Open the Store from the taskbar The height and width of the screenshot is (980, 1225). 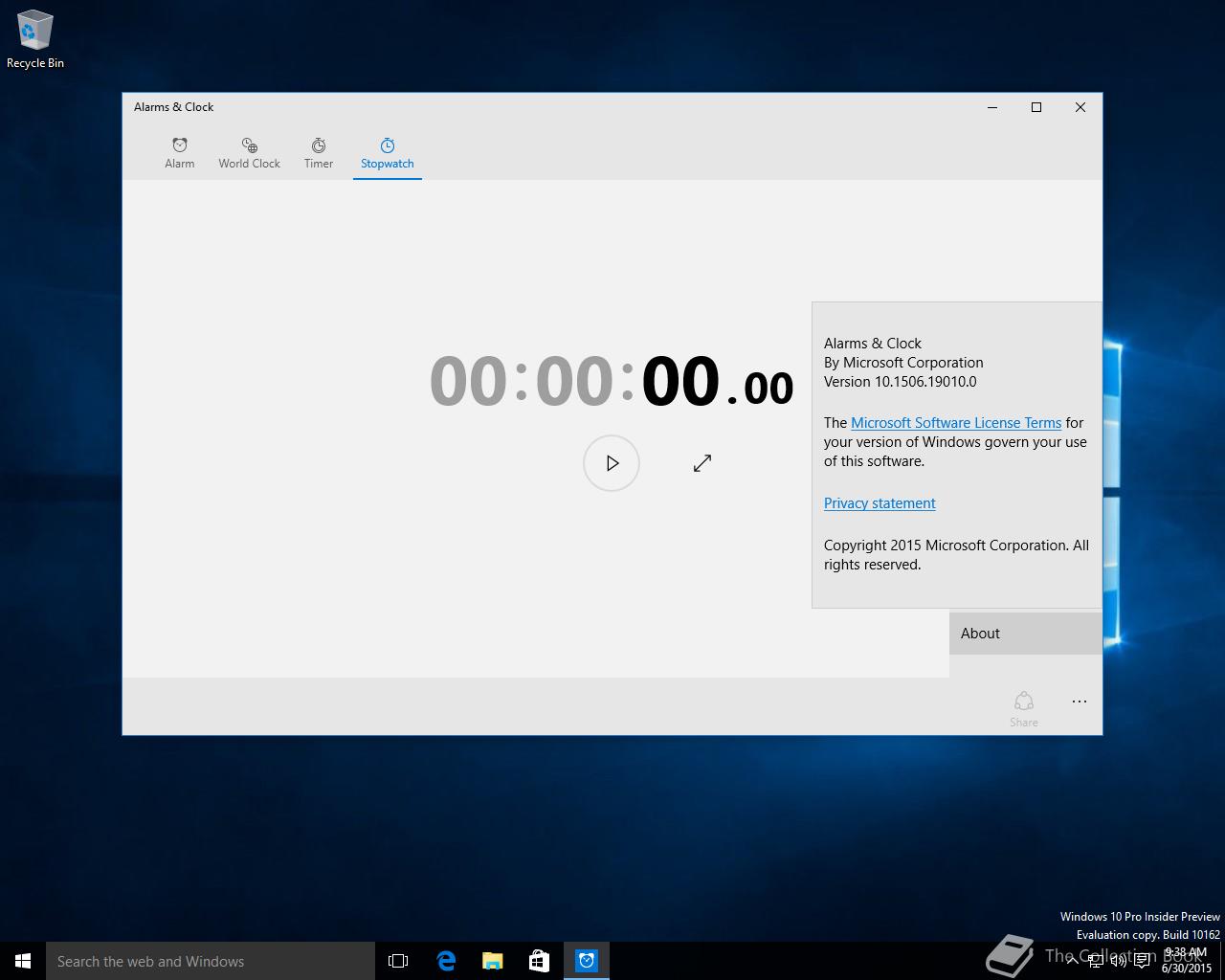point(539,961)
